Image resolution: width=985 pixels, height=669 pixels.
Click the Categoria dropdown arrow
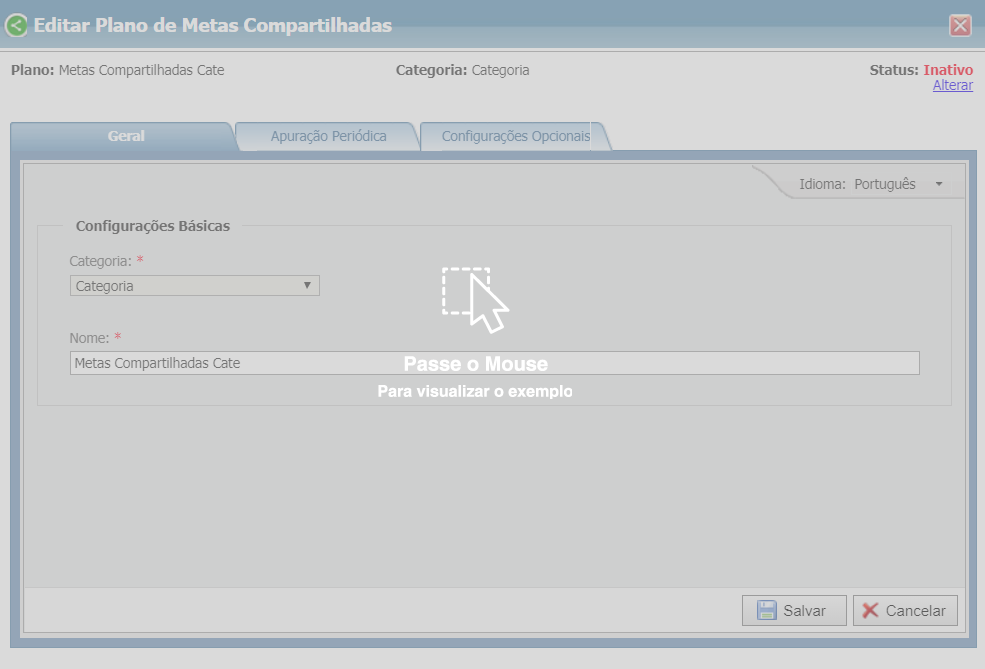307,286
